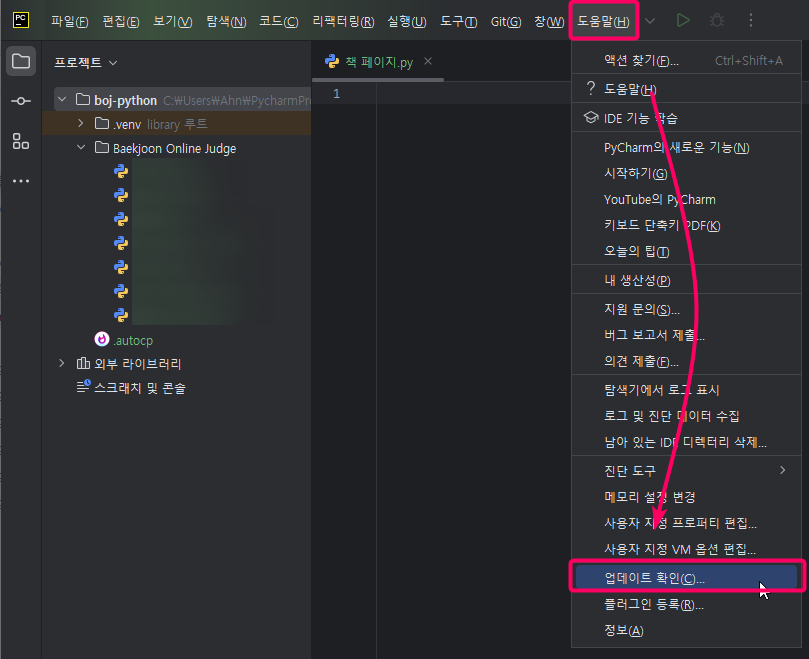Choose 사용자 지정 프로퍼티 편집...

coord(686,523)
